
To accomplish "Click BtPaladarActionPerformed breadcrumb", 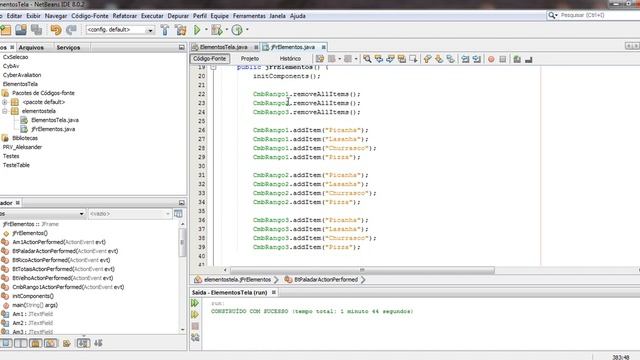I will [326, 280].
